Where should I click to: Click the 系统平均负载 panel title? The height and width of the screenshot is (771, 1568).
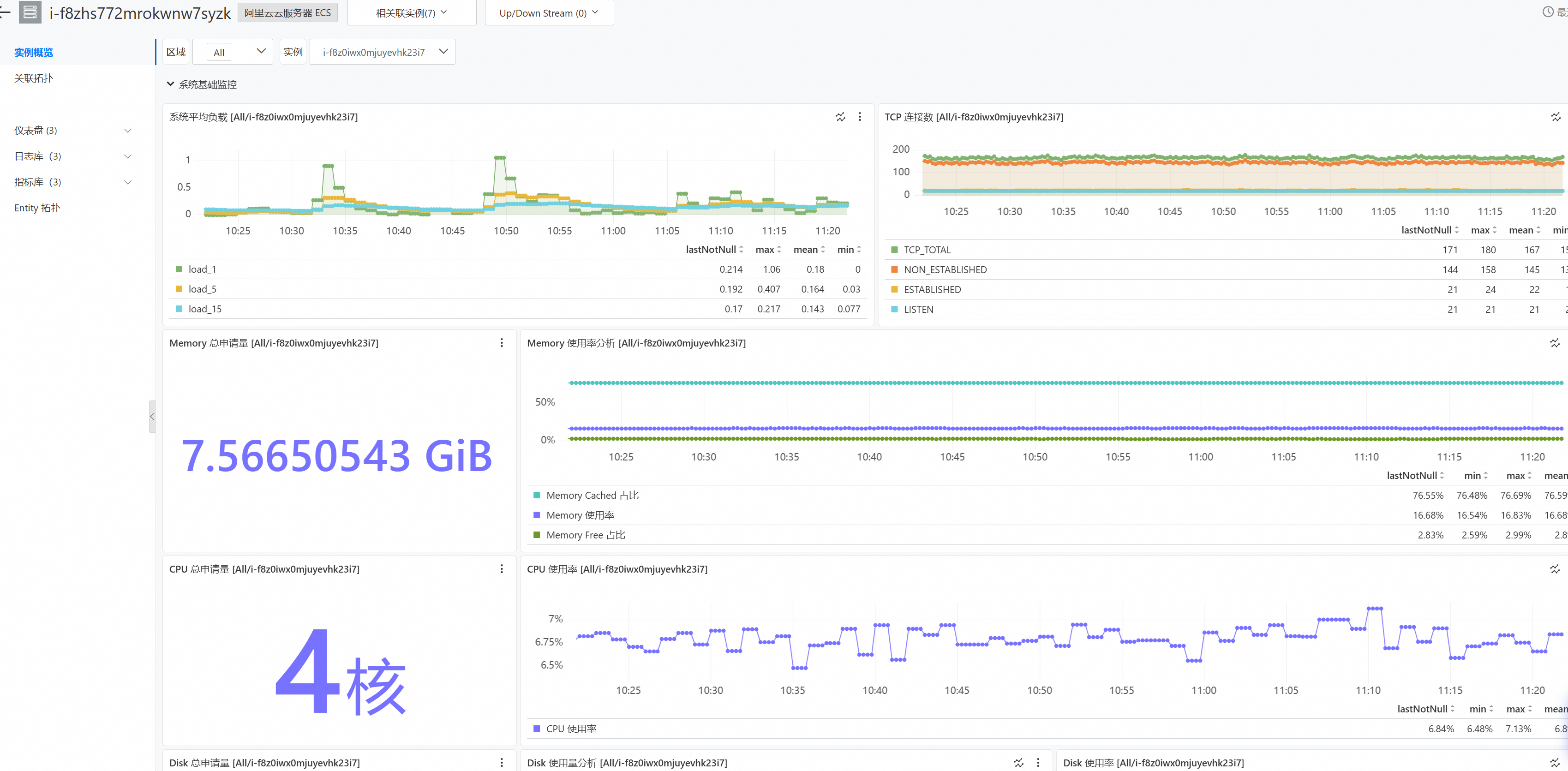(263, 117)
